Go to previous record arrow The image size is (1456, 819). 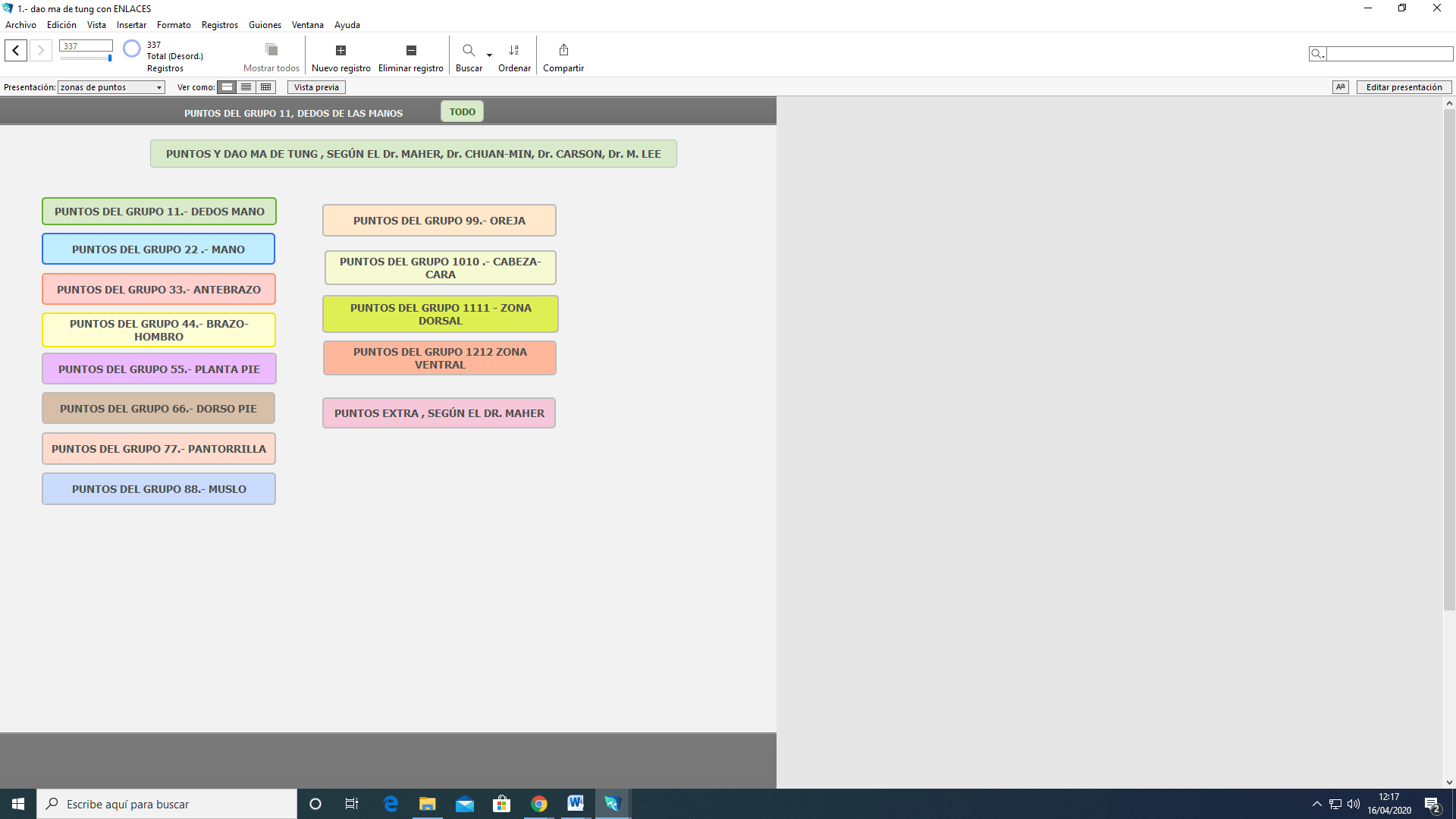(x=16, y=50)
